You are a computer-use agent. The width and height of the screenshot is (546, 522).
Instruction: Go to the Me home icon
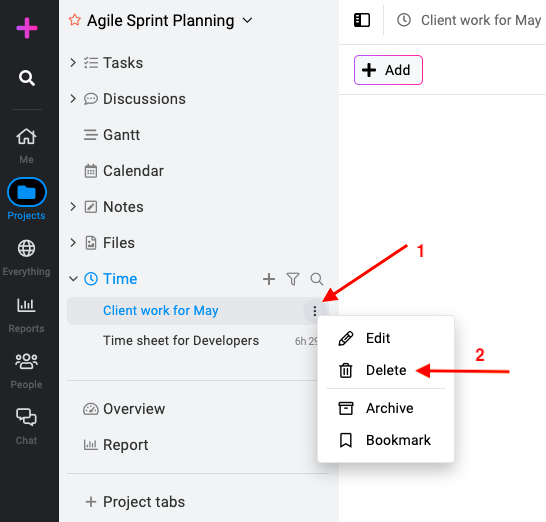pos(26,136)
